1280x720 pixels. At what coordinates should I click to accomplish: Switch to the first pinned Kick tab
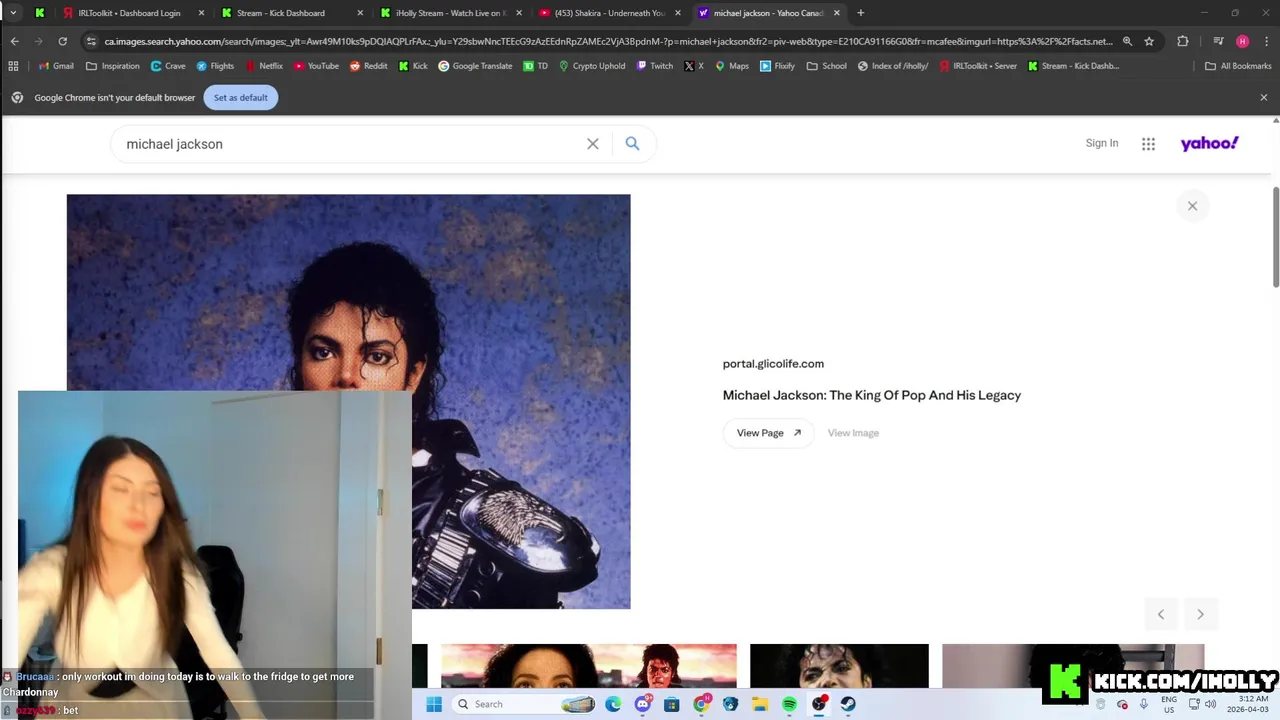(x=40, y=13)
